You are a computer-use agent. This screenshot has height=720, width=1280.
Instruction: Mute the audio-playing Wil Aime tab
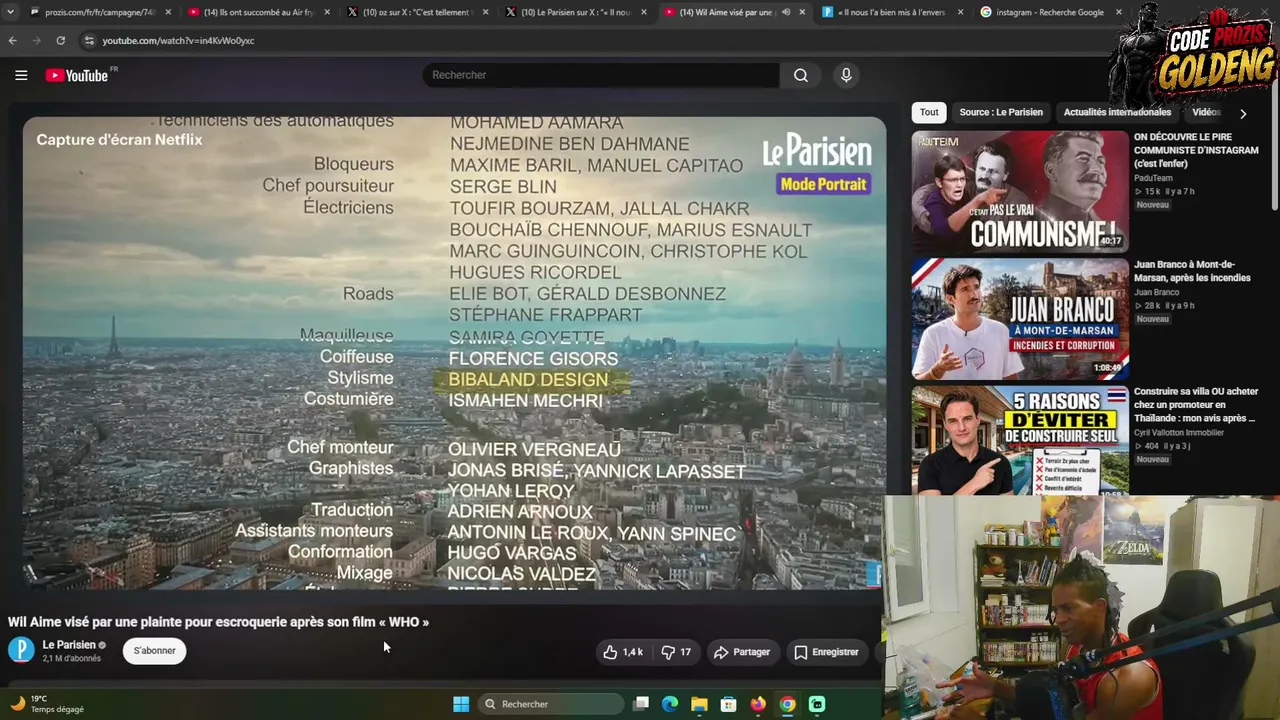click(785, 12)
